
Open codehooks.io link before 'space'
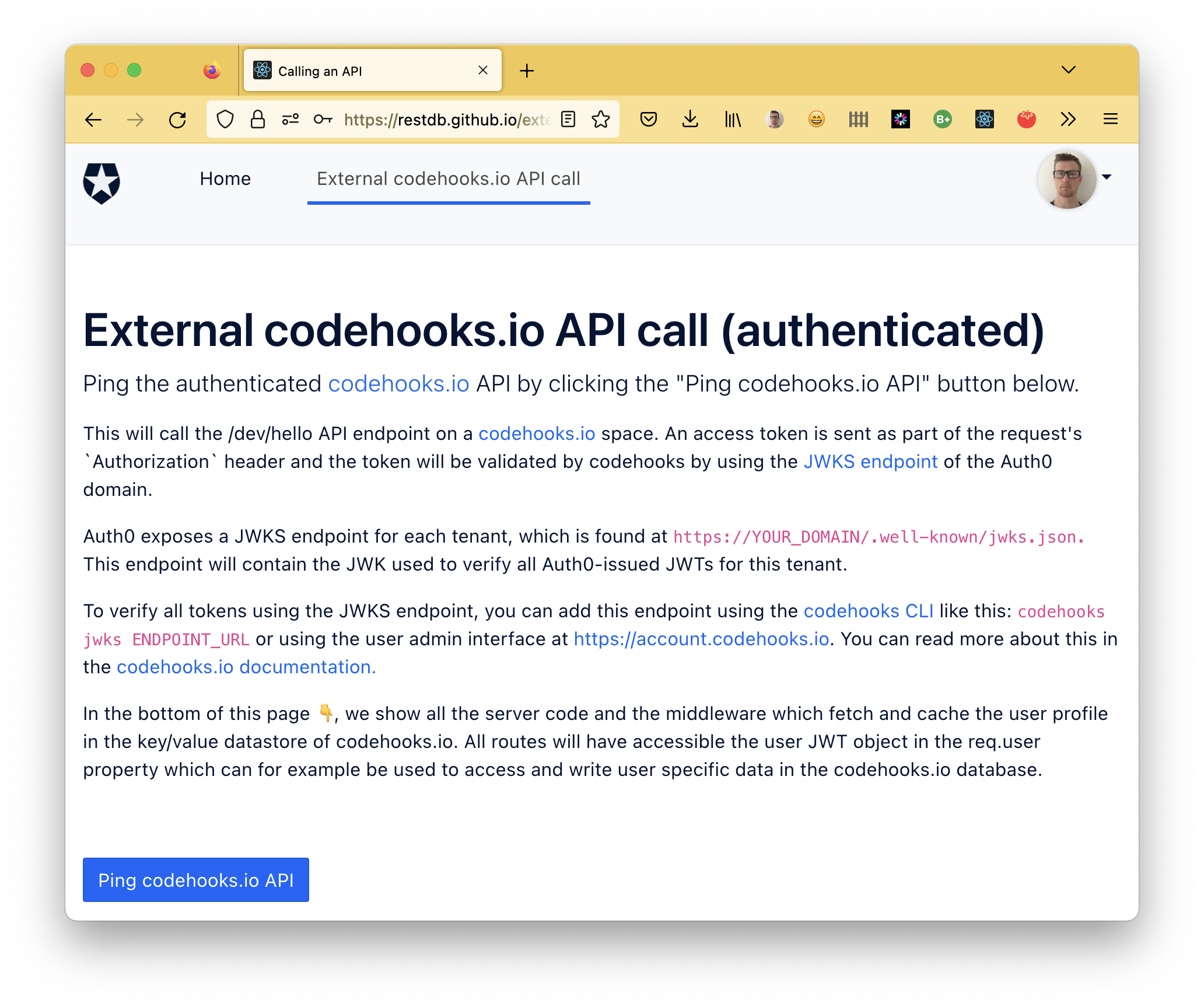tap(537, 433)
